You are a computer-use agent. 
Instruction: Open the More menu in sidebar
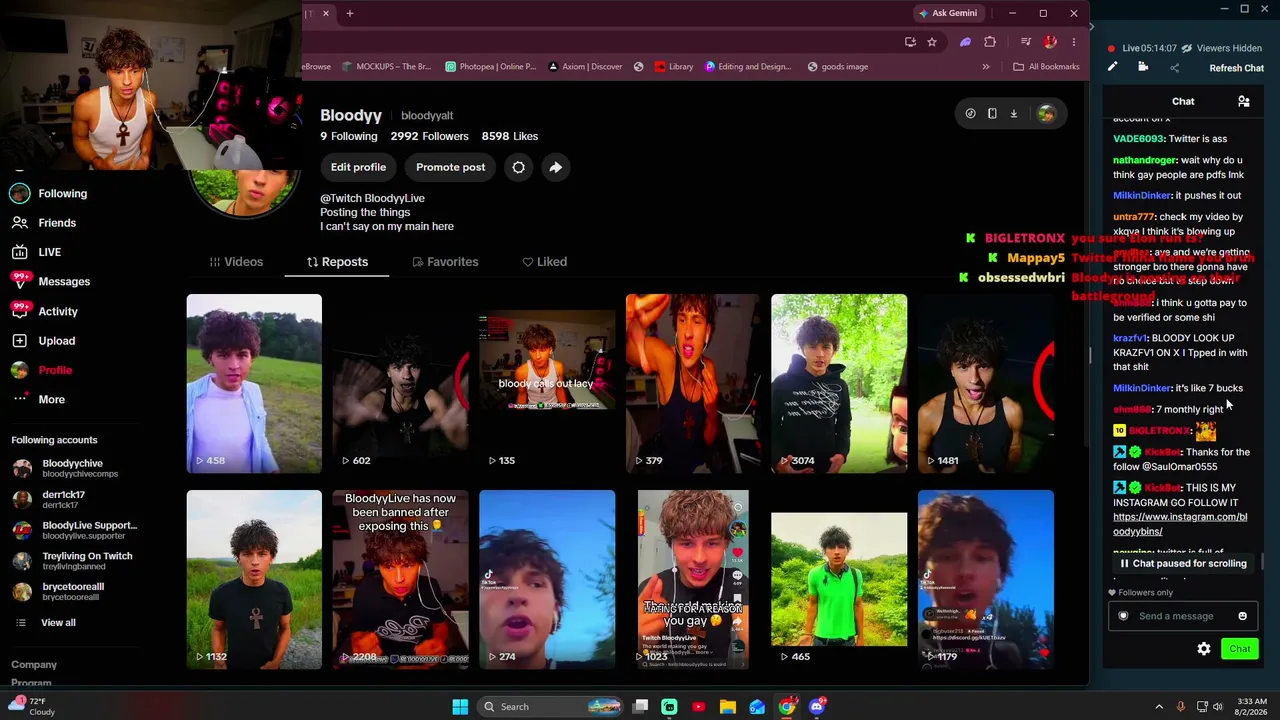tap(39, 399)
